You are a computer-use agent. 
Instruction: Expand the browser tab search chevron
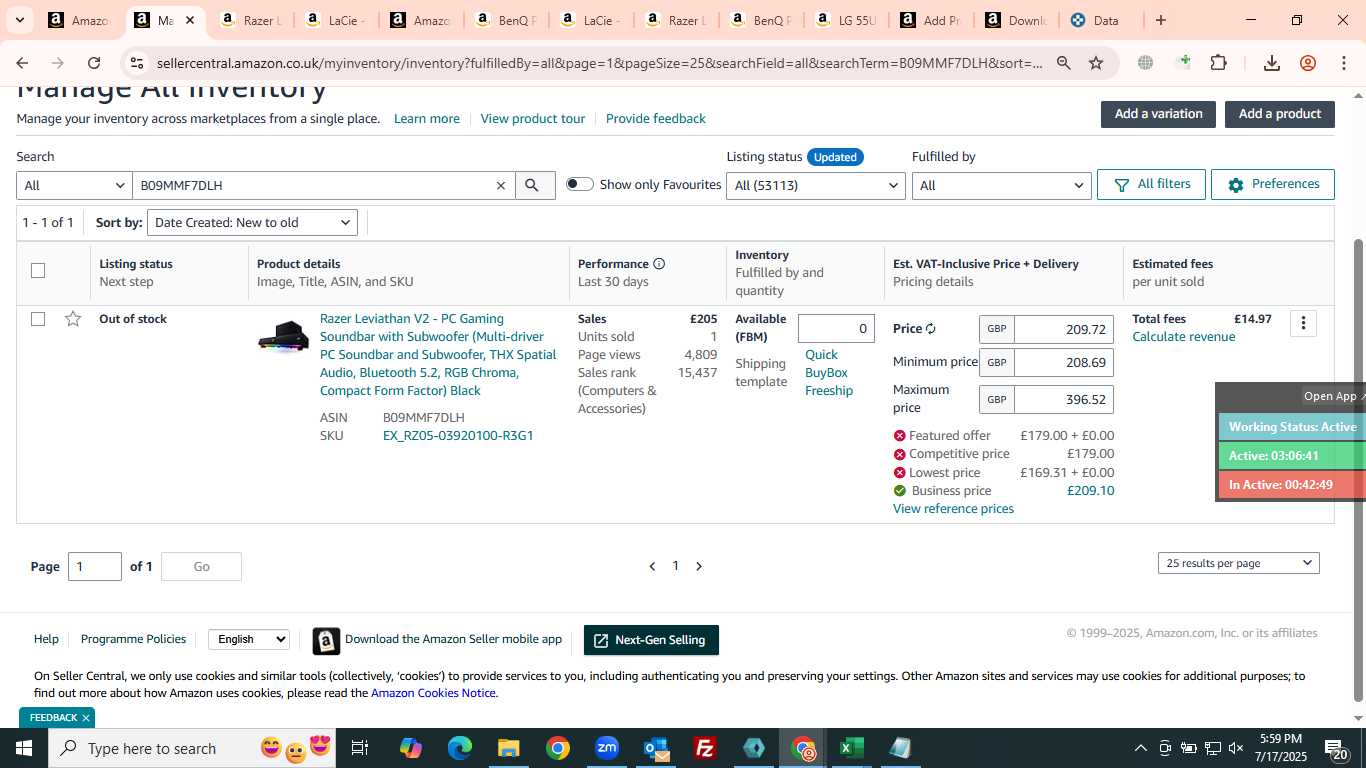pos(19,20)
